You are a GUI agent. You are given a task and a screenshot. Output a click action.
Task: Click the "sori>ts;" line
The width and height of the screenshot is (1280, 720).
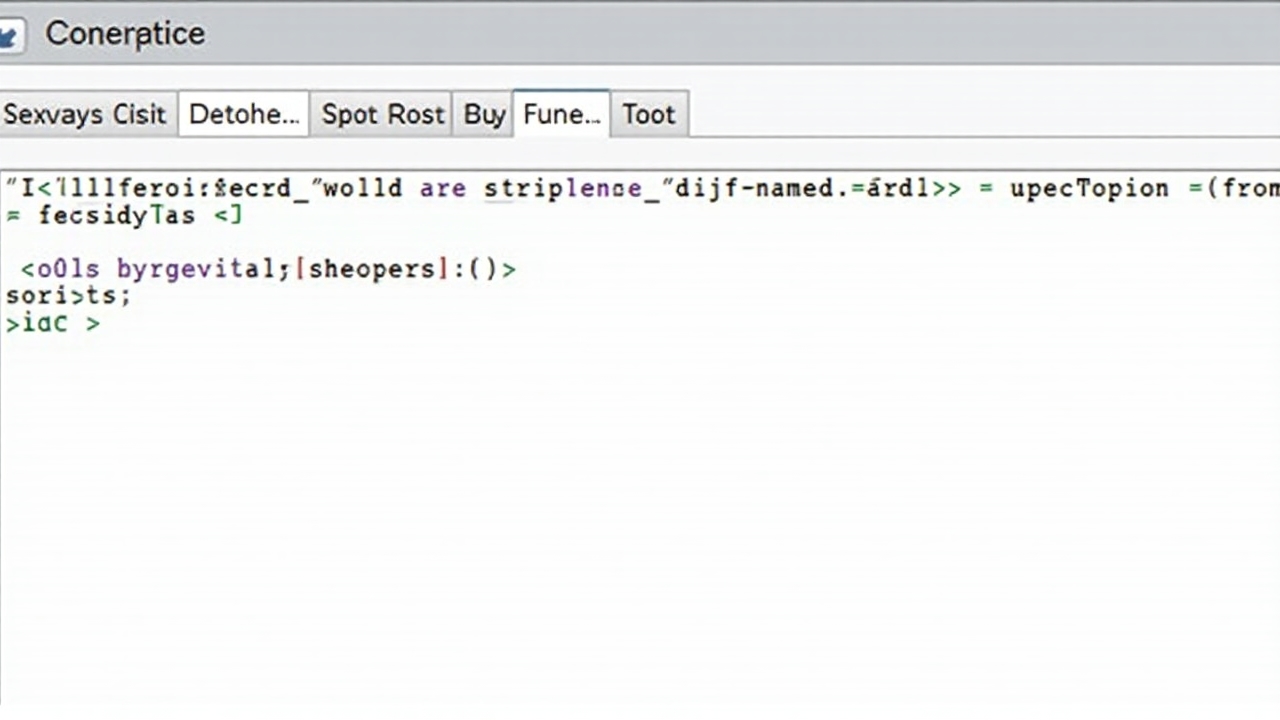68,296
